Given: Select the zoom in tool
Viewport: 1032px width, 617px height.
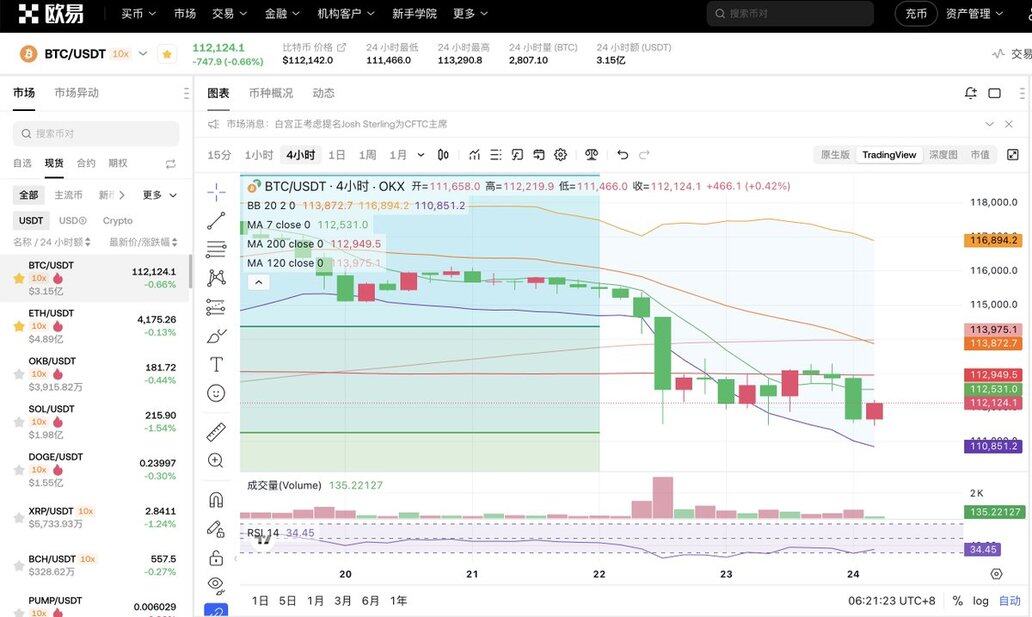Looking at the screenshot, I should (x=216, y=460).
